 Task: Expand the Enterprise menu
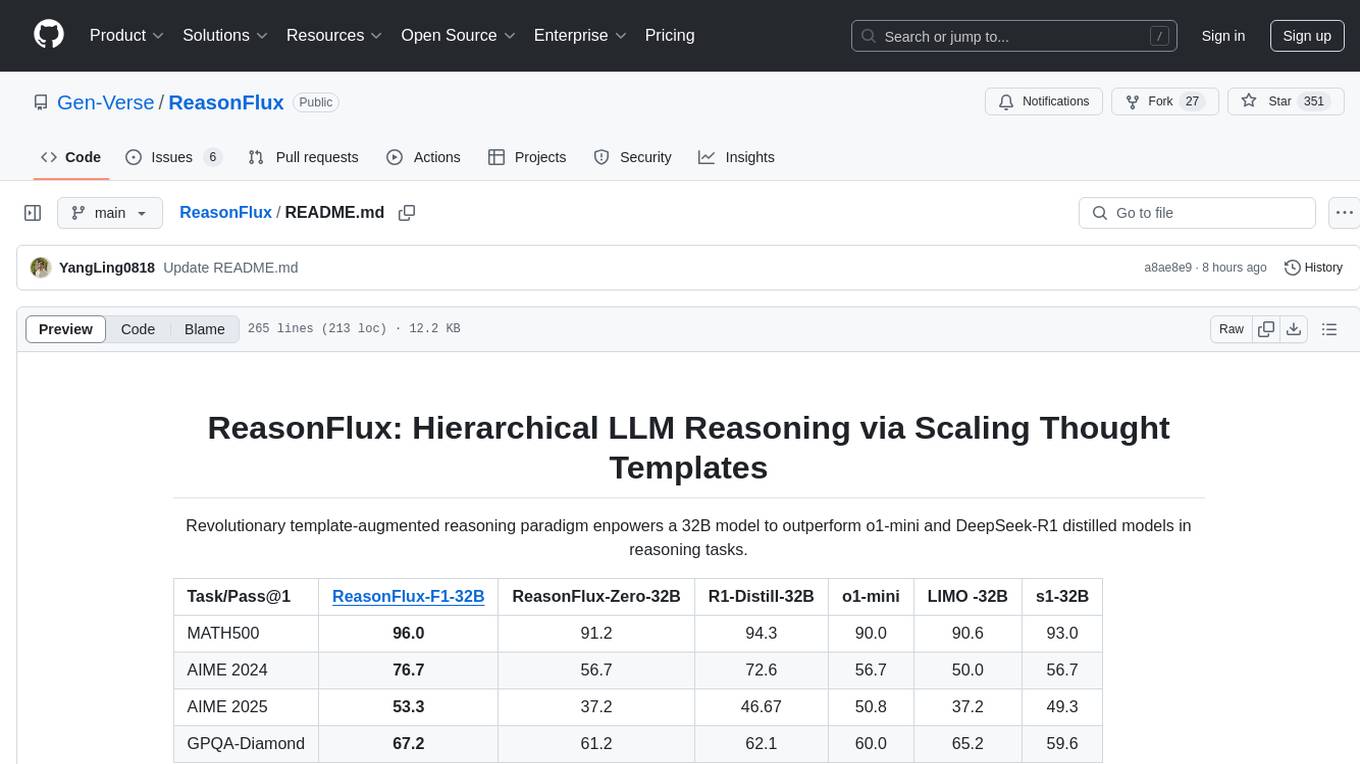[x=580, y=35]
